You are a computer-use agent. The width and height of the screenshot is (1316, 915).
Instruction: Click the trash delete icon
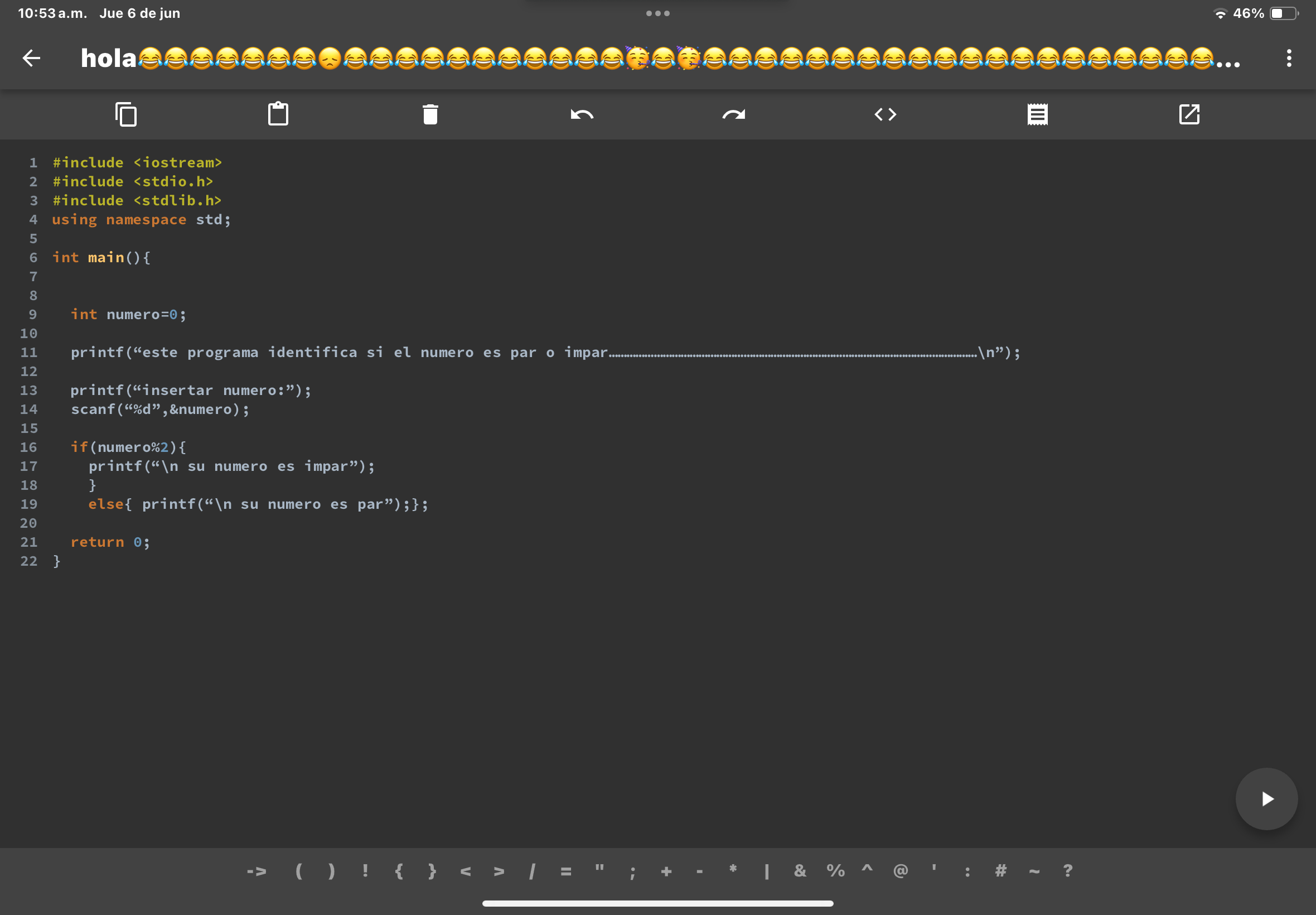point(430,114)
